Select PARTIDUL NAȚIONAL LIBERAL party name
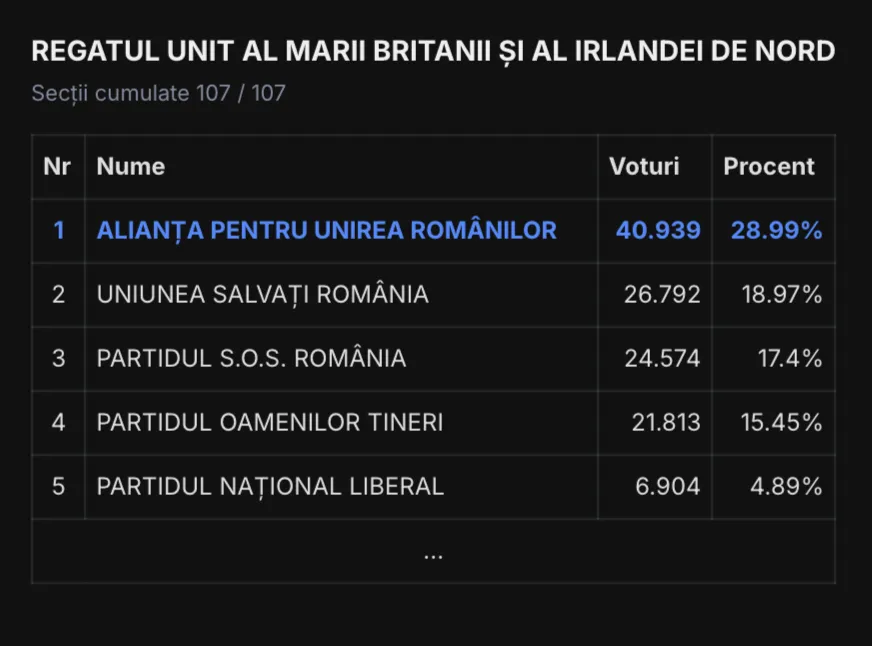Viewport: 872px width, 646px height. 270,486
